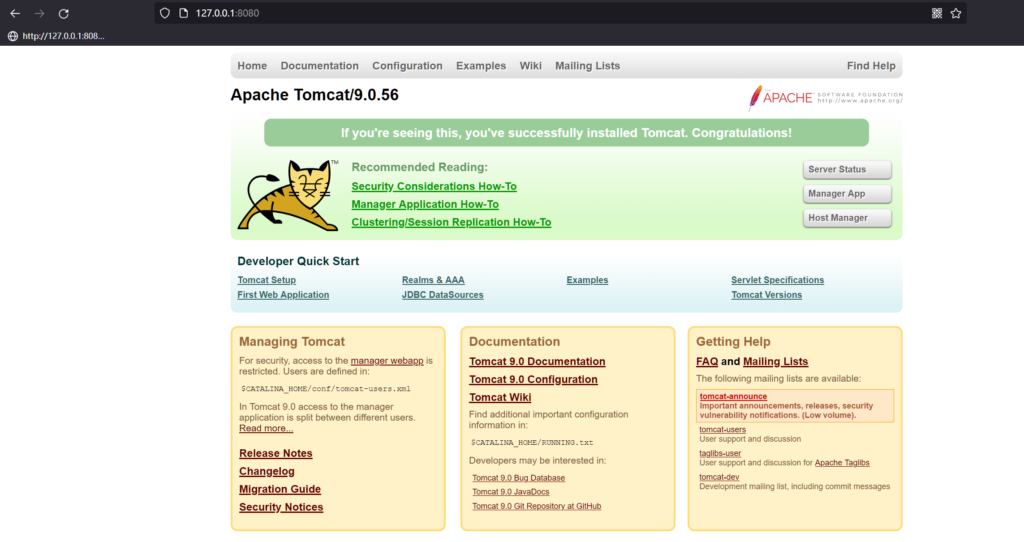Open Examples link under Developer Quick Start

587,280
